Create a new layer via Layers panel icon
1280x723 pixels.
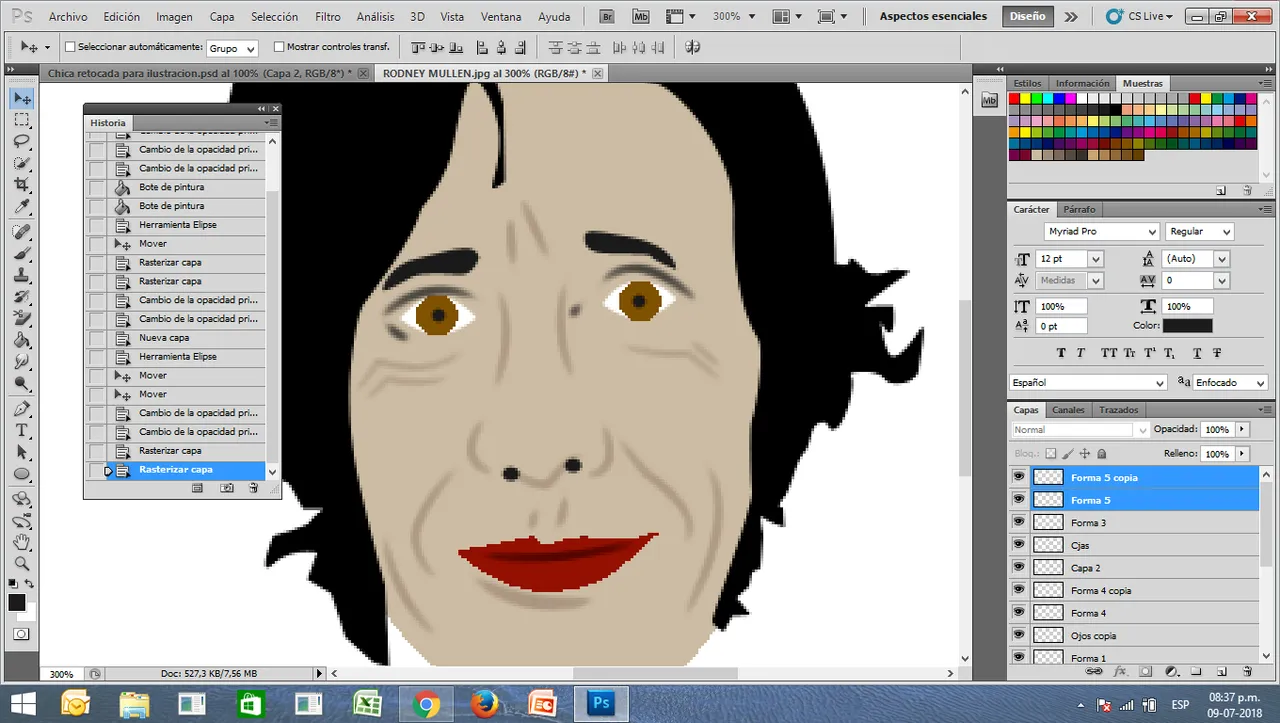point(1221,672)
